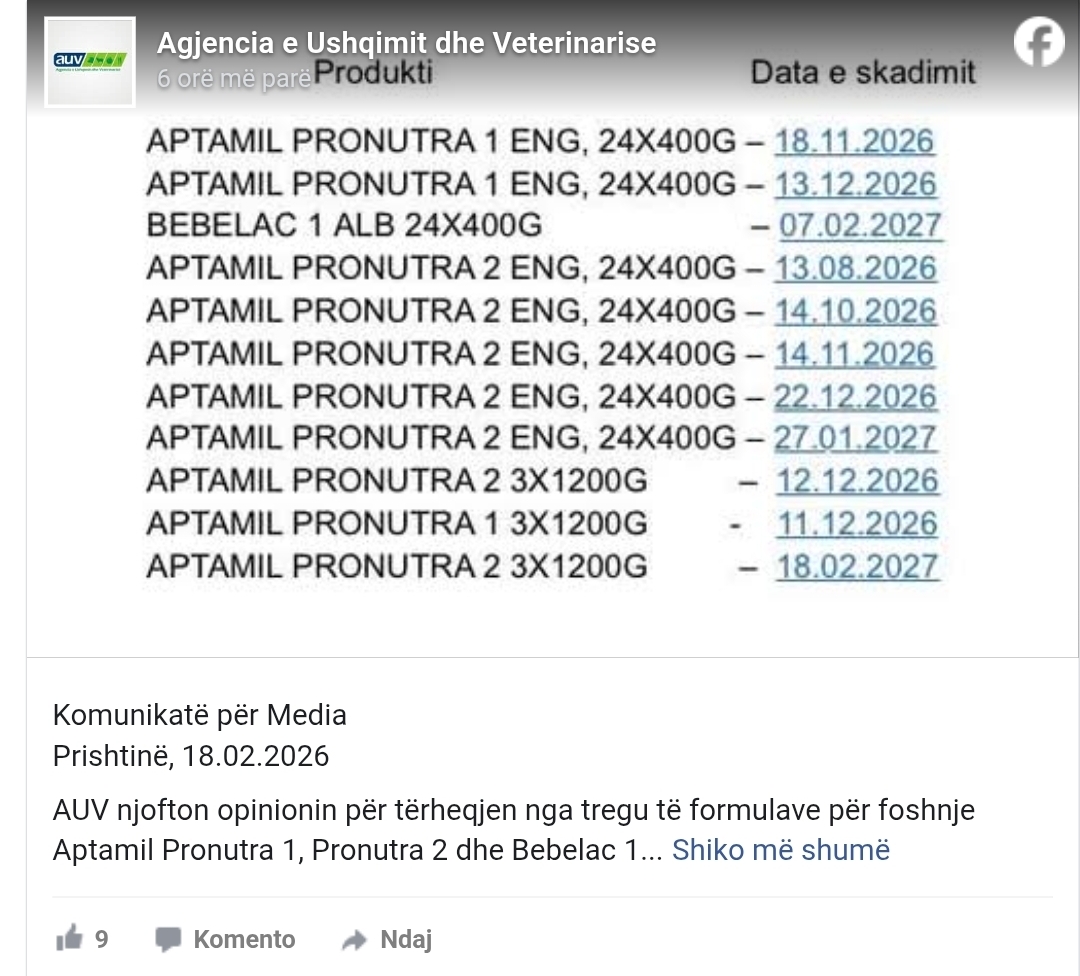The image size is (1080, 976).
Task: Click the "6 orë më parë" timestamp
Action: 234,79
